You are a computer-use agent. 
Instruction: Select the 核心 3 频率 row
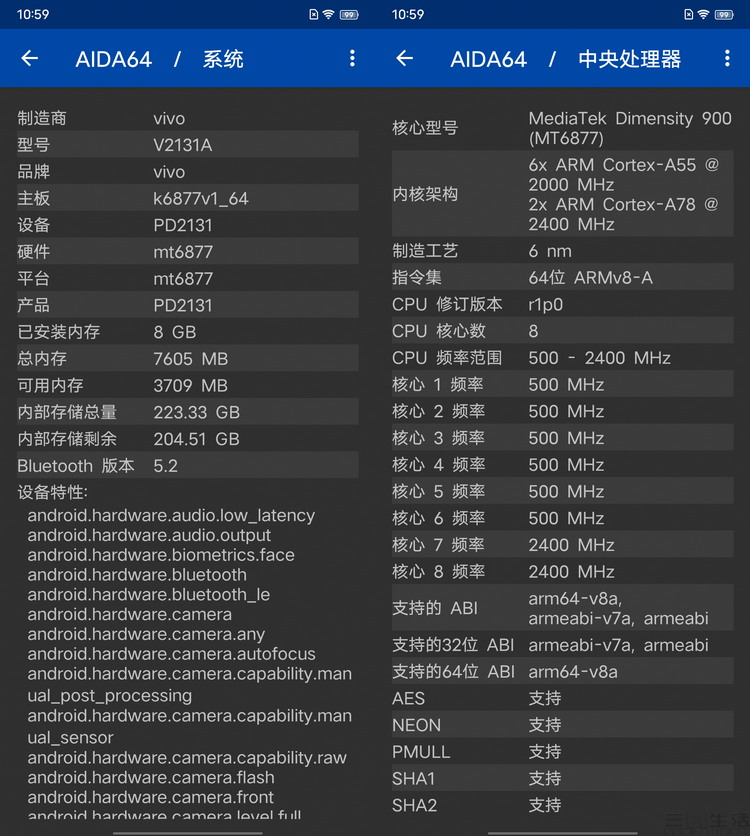click(x=562, y=437)
